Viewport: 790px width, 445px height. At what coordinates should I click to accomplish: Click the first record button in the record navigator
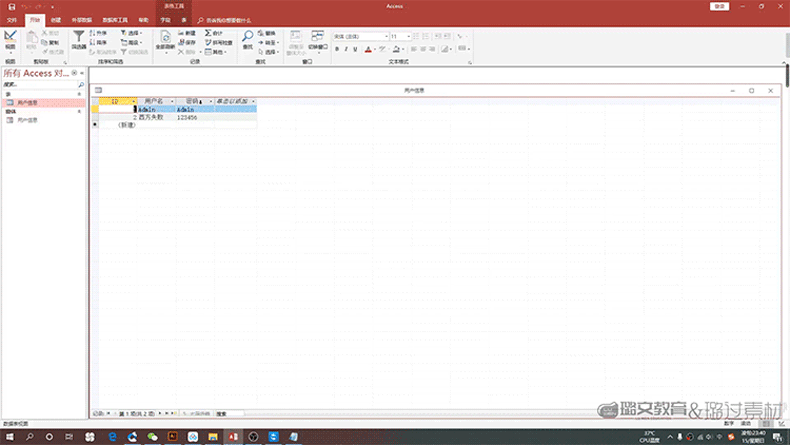pyautogui.click(x=108, y=413)
